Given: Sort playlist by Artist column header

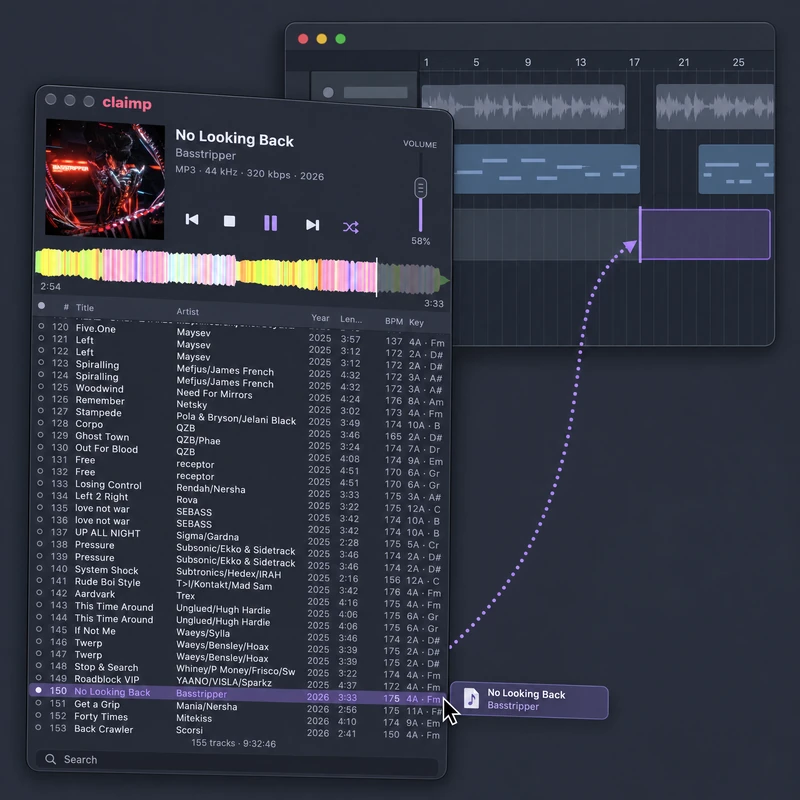Looking at the screenshot, I should click(x=188, y=311).
